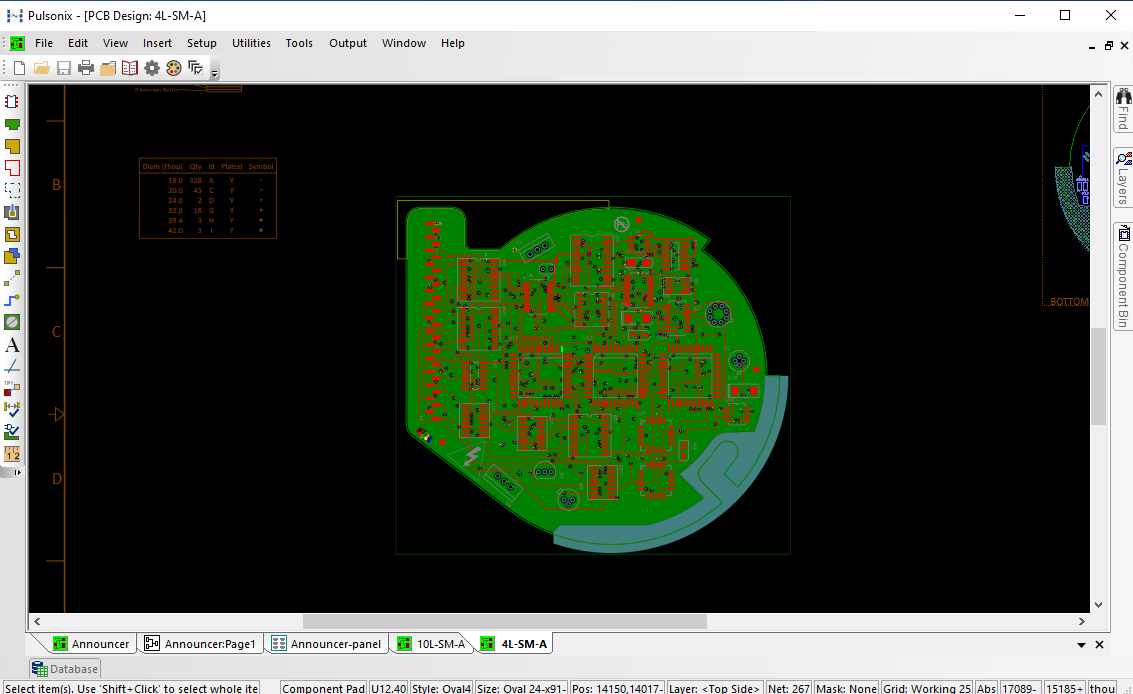The image size is (1133, 694).
Task: Open the Tools menu
Action: click(x=299, y=43)
